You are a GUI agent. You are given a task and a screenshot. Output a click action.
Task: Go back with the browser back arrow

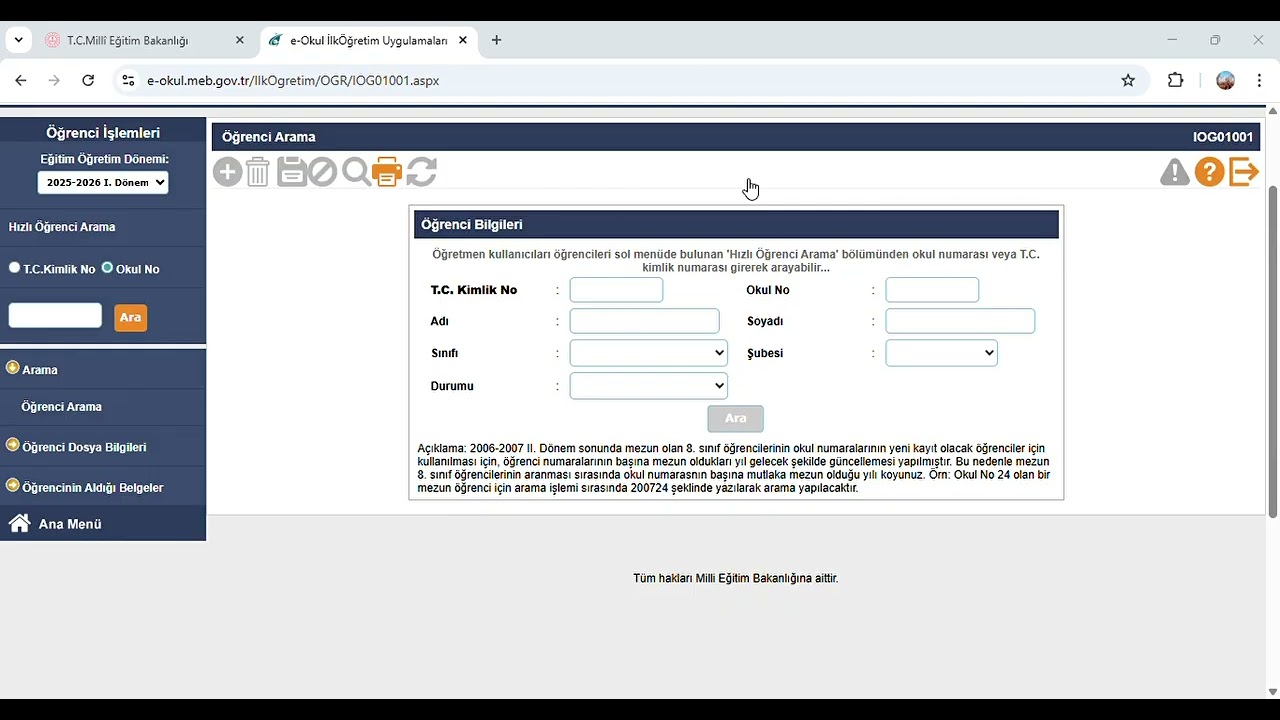[21, 80]
